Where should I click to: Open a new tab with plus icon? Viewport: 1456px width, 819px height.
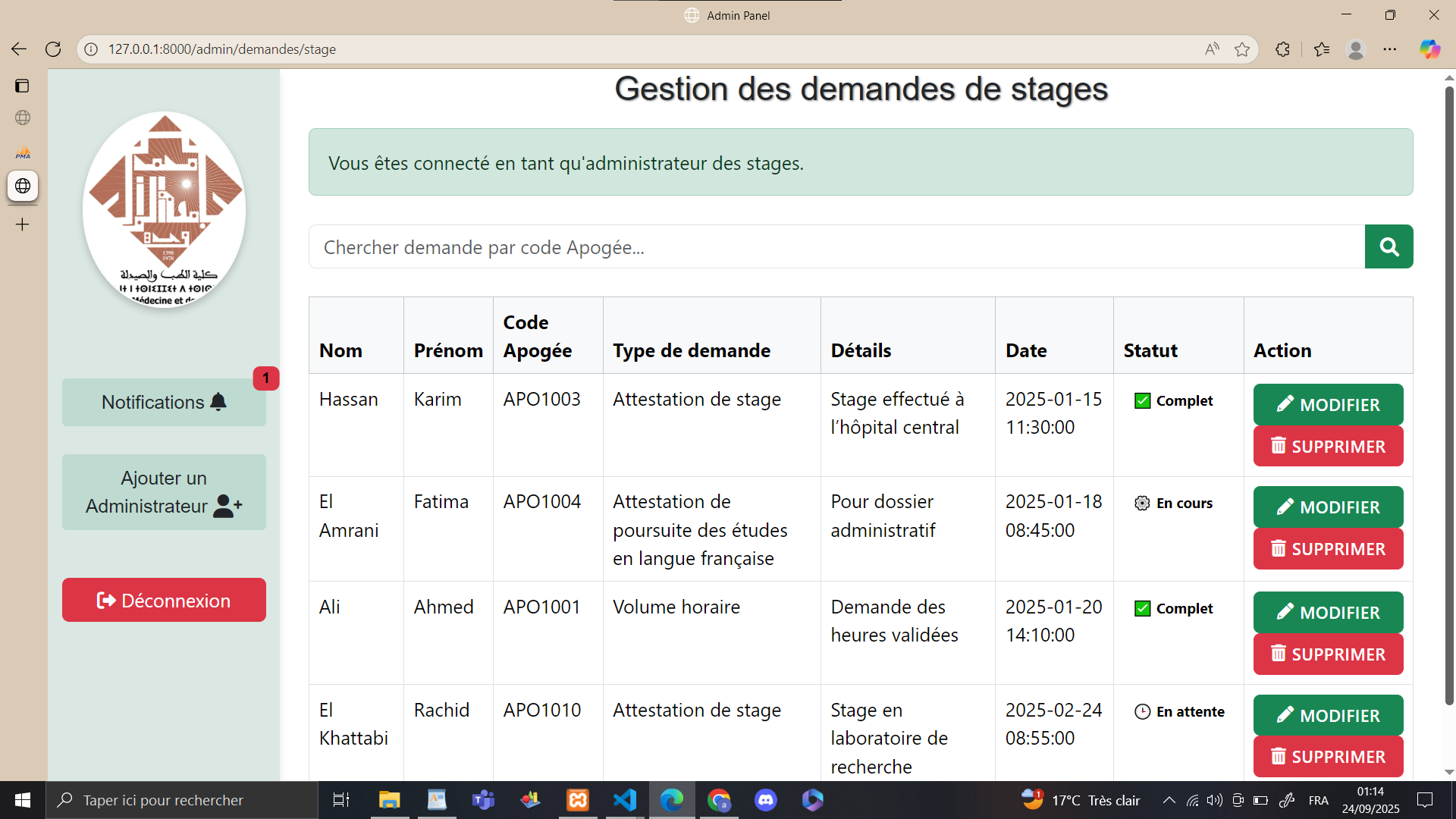click(23, 224)
